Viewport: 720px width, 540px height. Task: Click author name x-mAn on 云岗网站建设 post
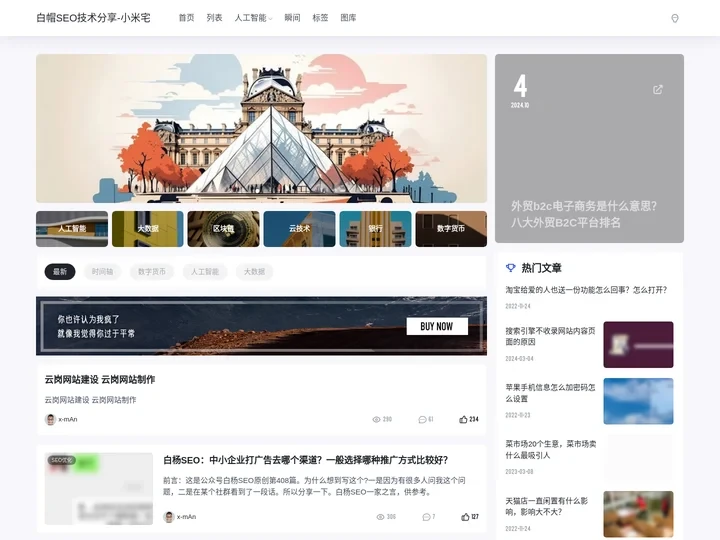[x=68, y=419]
